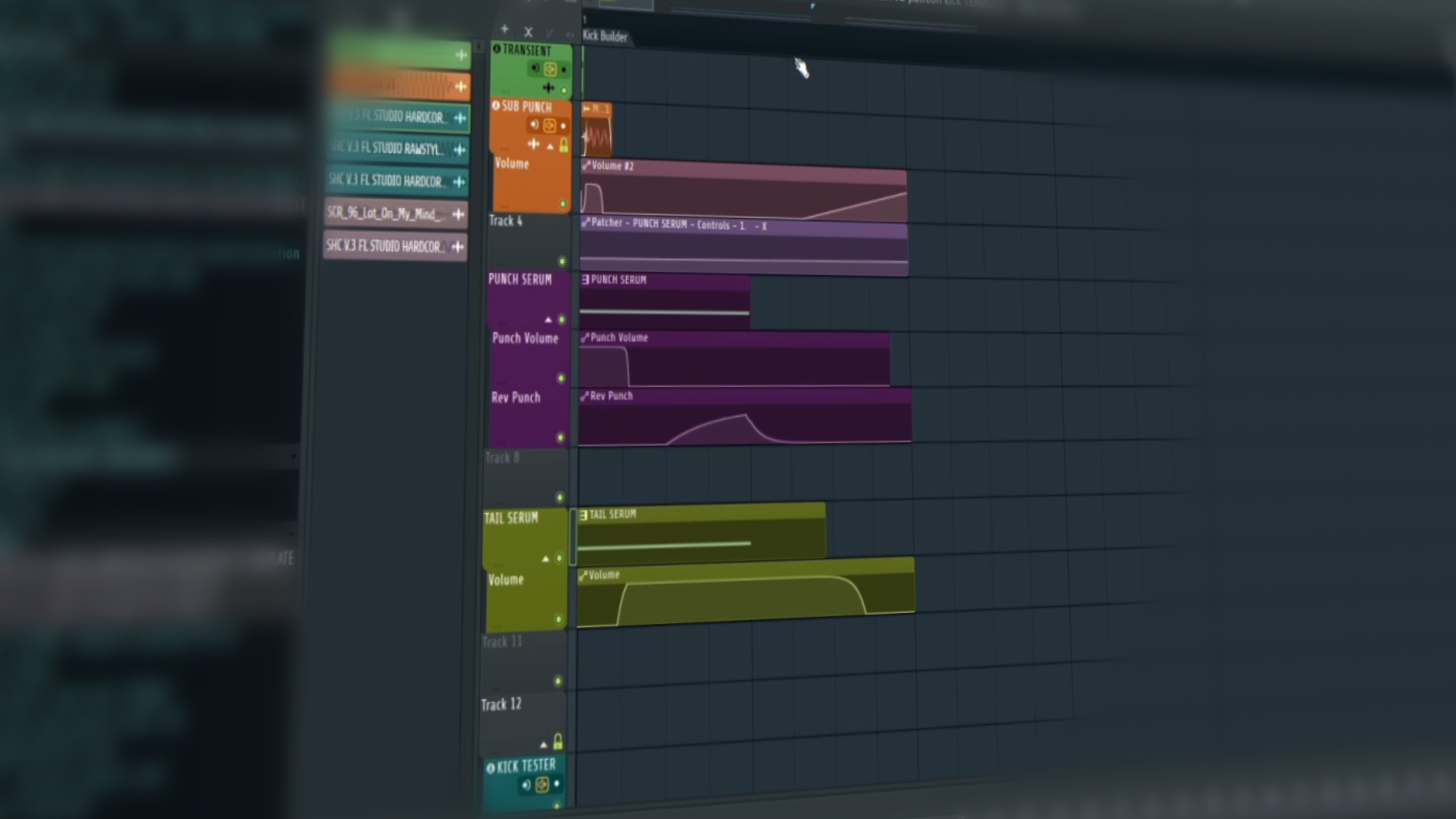Mute the PUNCH SERUM track
Screen dimensions: 1456x819
(561, 320)
